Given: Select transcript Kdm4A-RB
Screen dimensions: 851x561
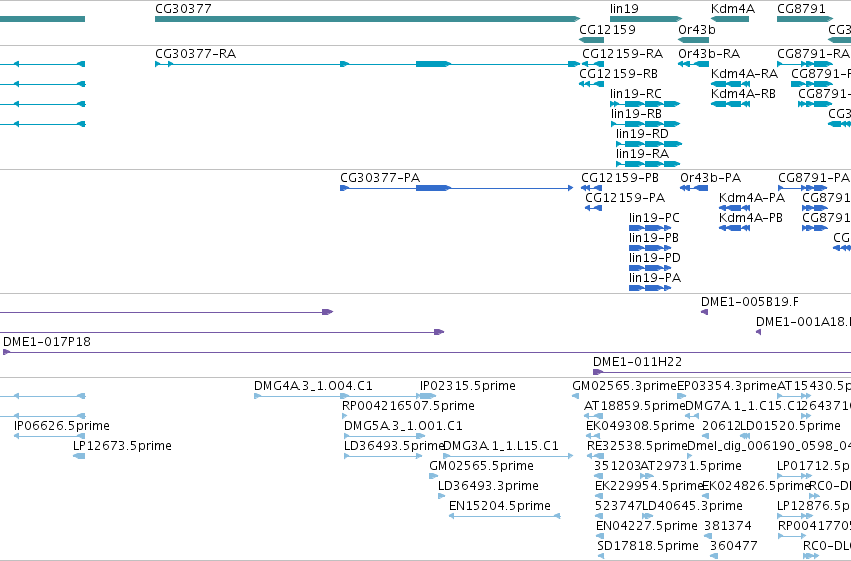Looking at the screenshot, I should 743,93.
